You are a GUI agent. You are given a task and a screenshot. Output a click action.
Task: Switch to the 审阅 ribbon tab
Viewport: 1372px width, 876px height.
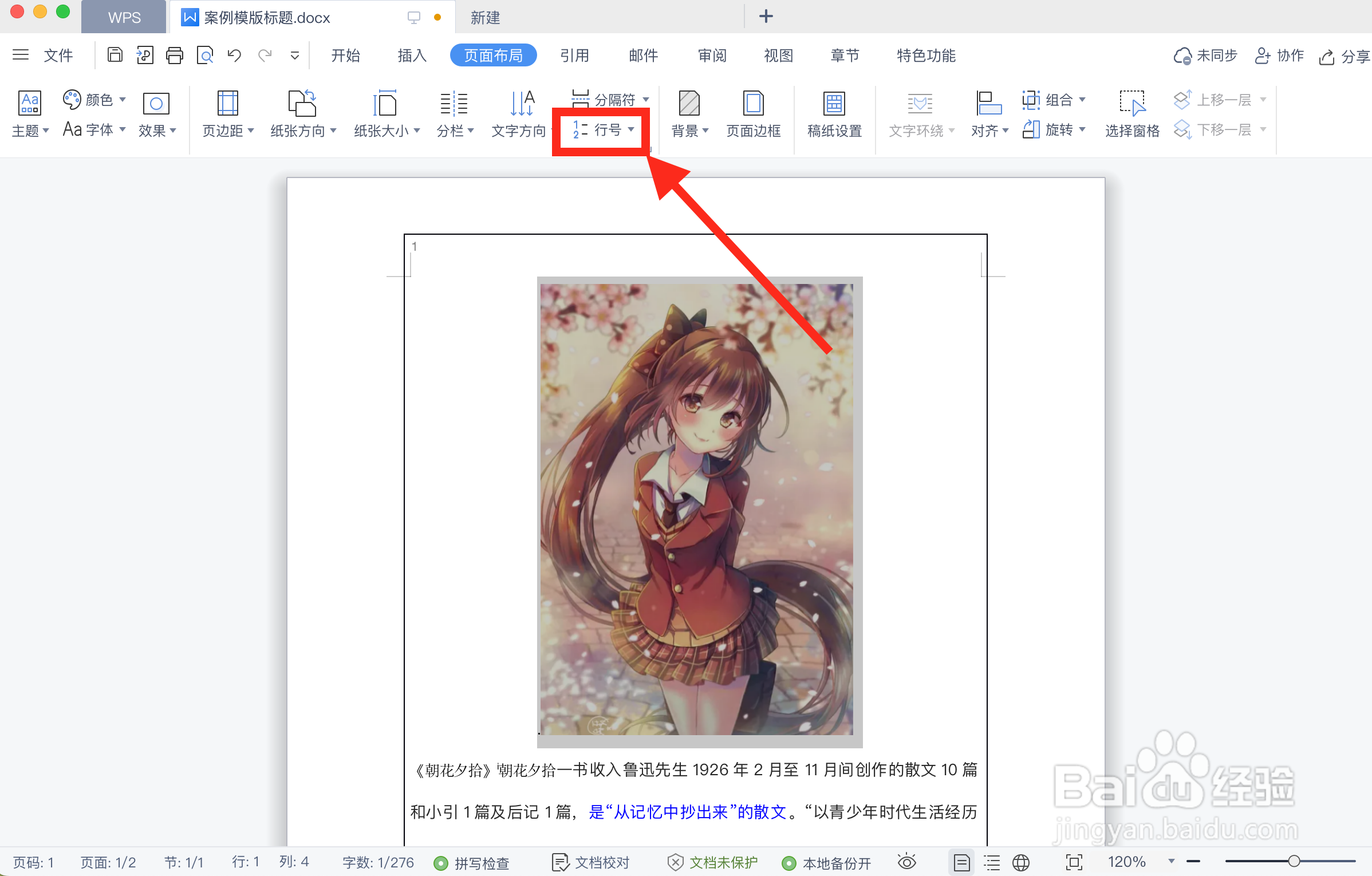[x=712, y=55]
